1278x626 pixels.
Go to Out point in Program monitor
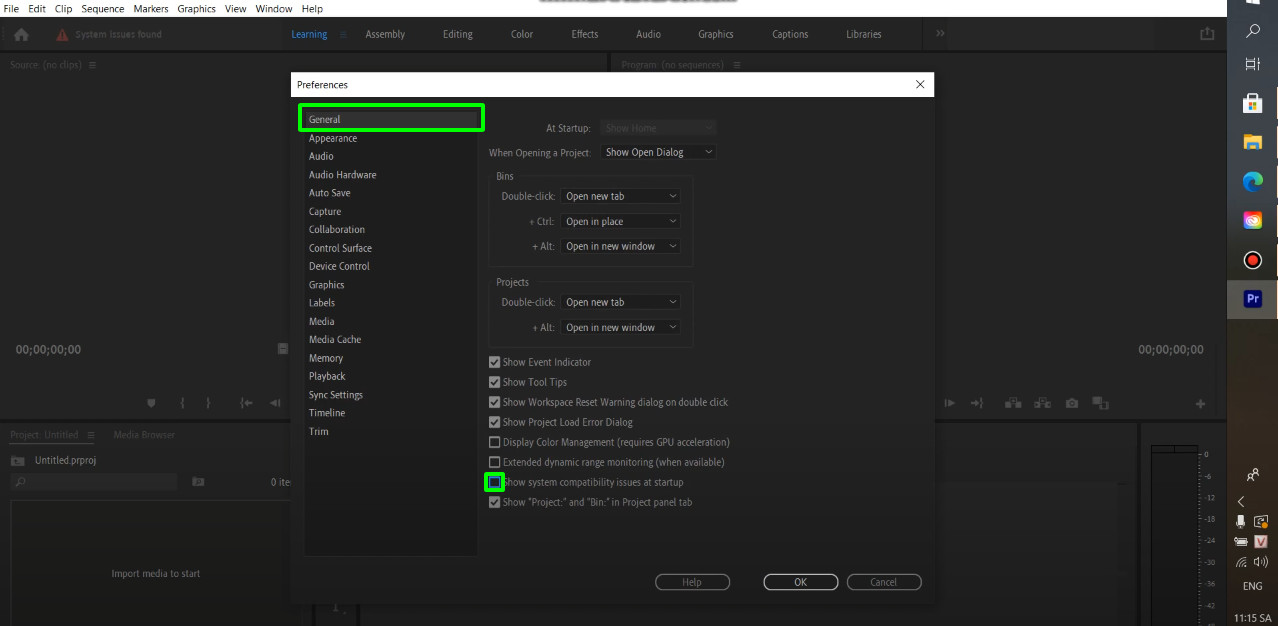pos(978,403)
